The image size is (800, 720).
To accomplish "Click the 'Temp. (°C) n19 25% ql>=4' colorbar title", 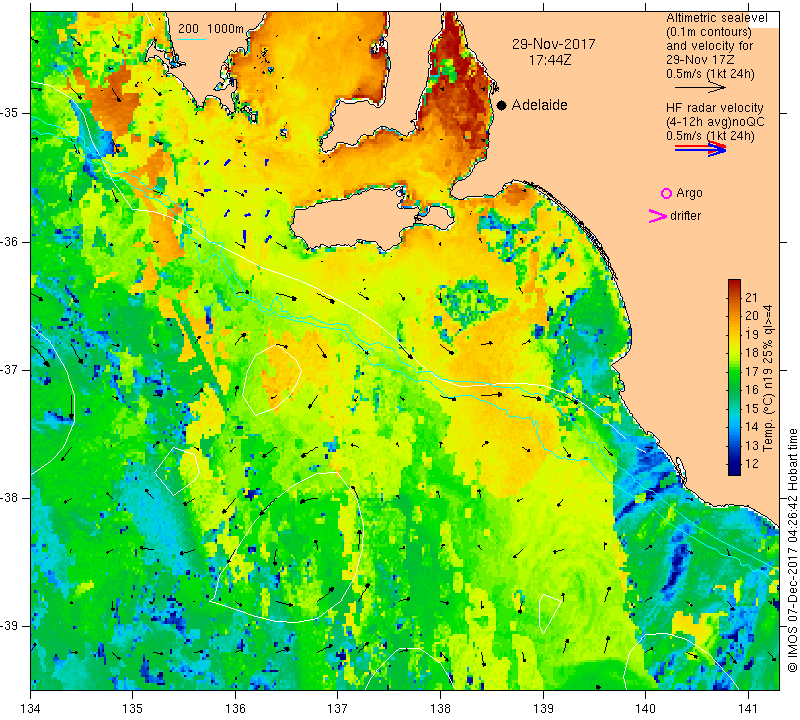I will (768, 378).
